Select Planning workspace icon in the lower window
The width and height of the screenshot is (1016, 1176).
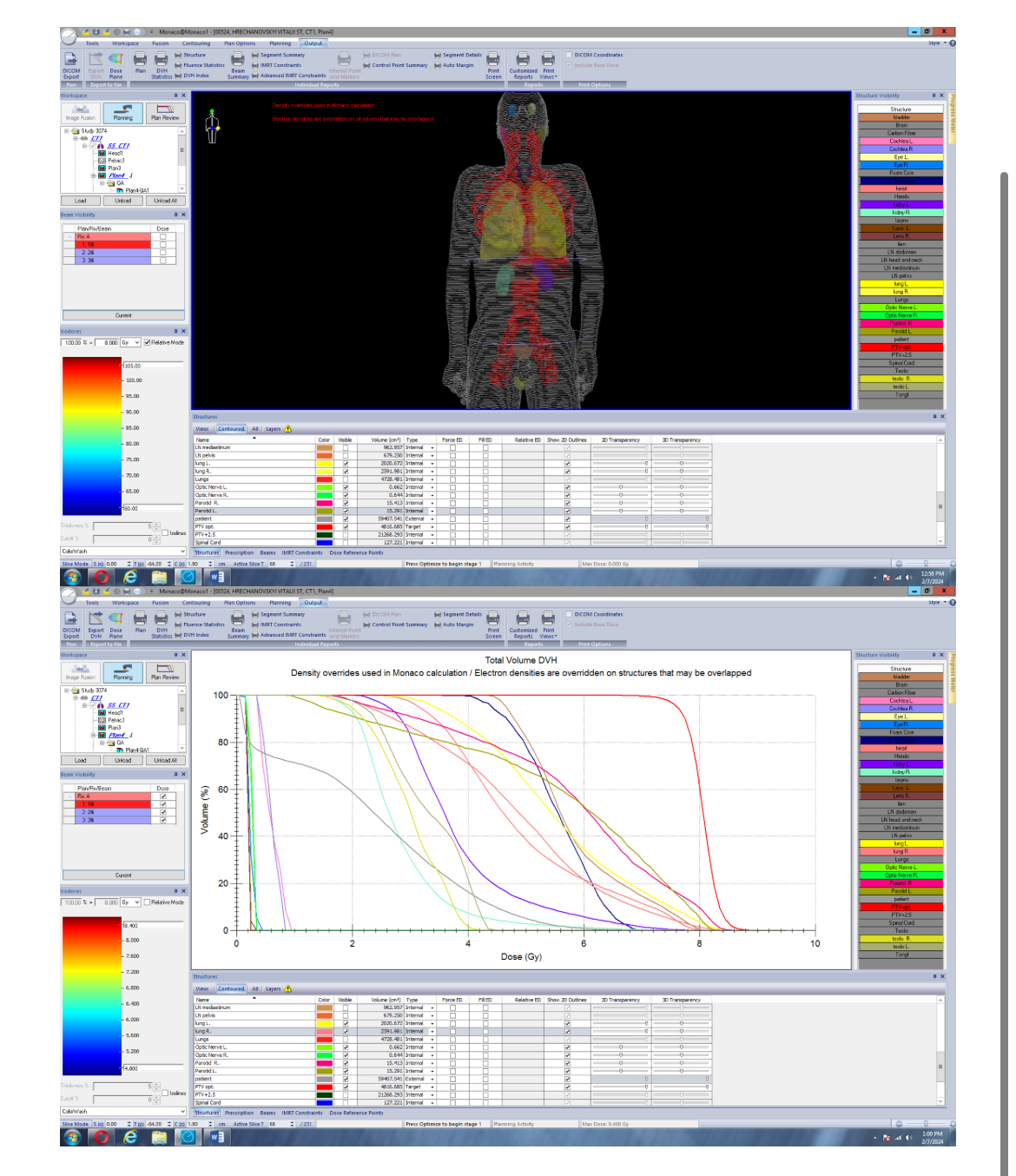pyautogui.click(x=123, y=672)
